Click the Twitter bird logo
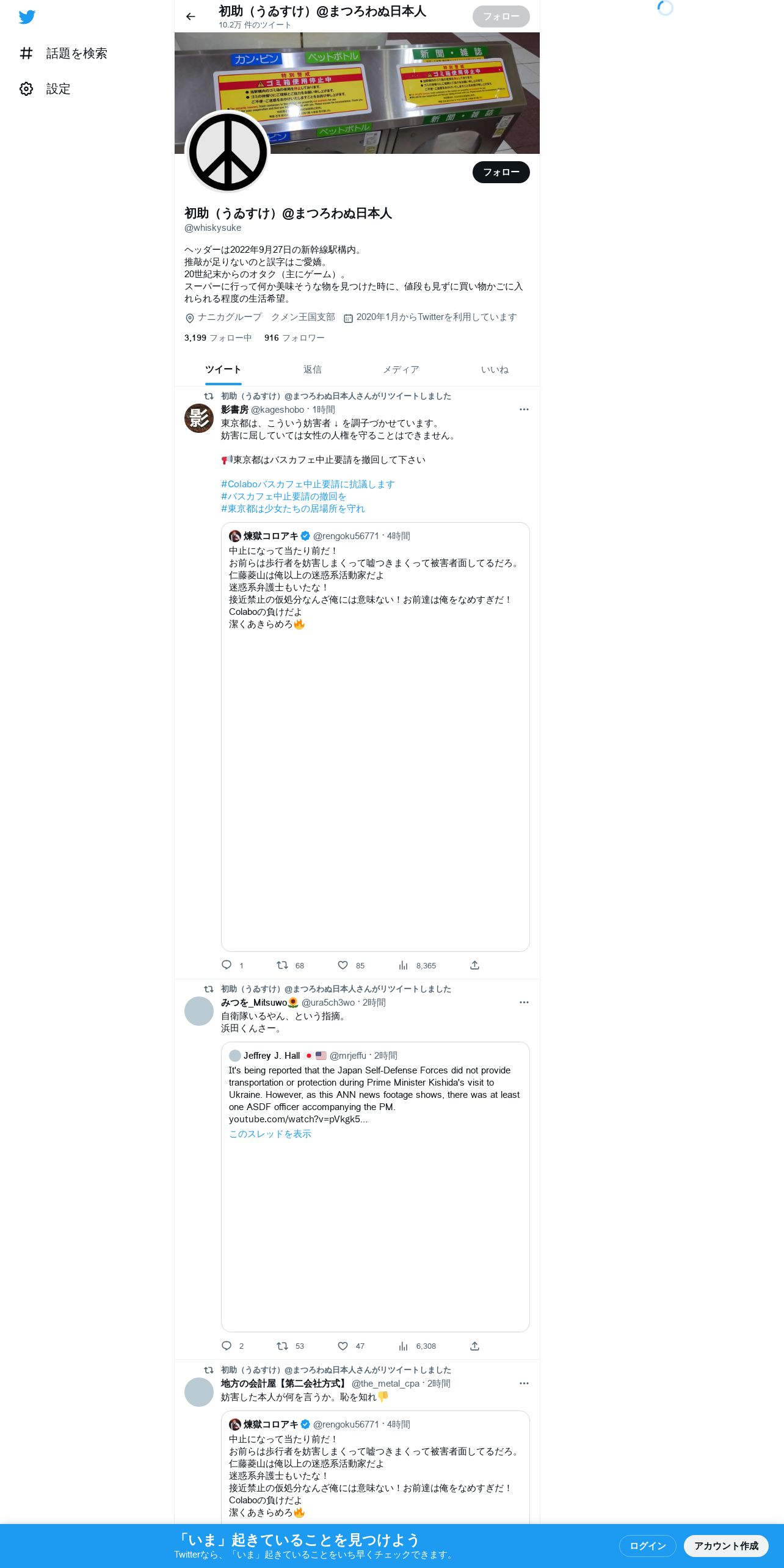This screenshot has width=784, height=1568. [27, 17]
